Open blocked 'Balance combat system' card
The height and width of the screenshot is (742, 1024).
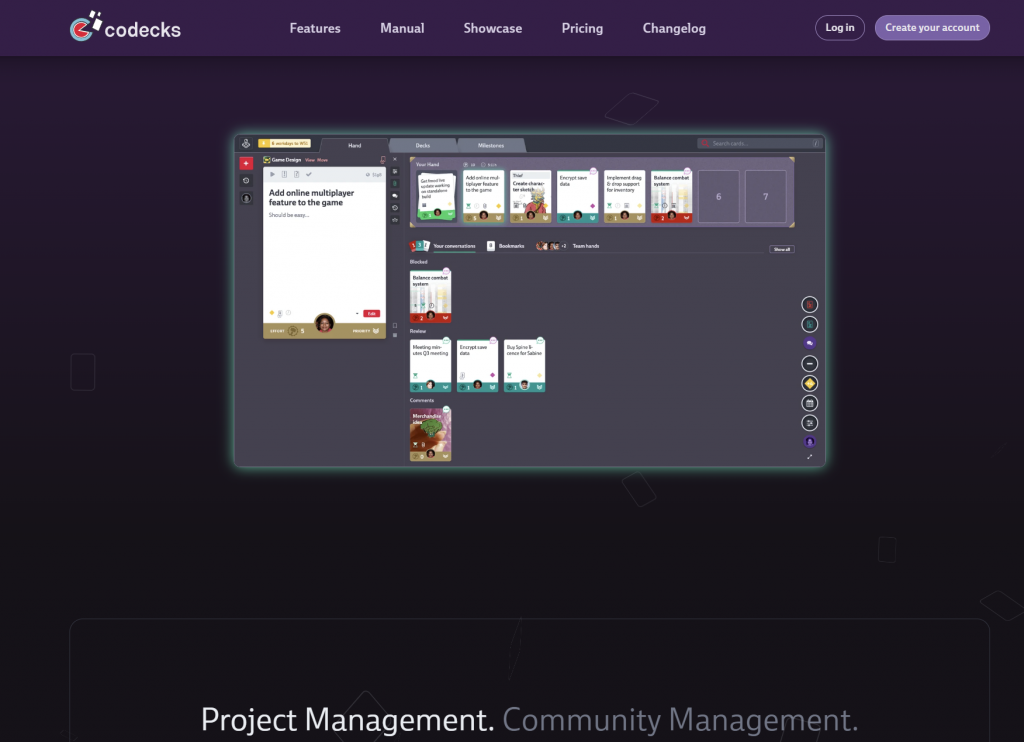430,297
